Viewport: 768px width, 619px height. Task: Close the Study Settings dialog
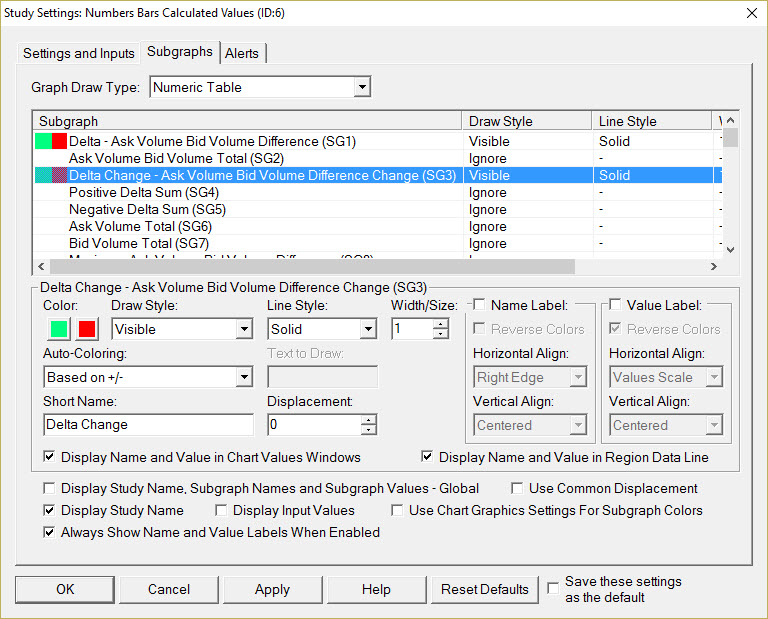tap(752, 13)
